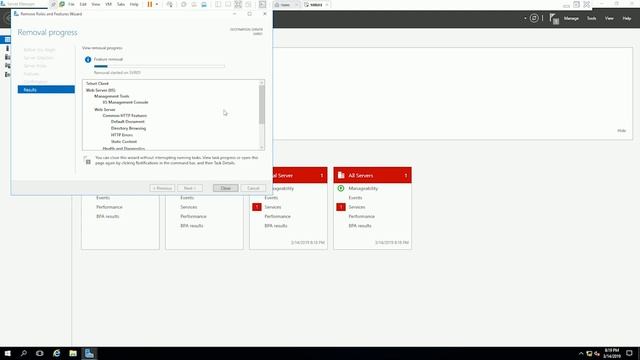Select Management Tools in removal list
The width and height of the screenshot is (640, 360).
[111, 96]
